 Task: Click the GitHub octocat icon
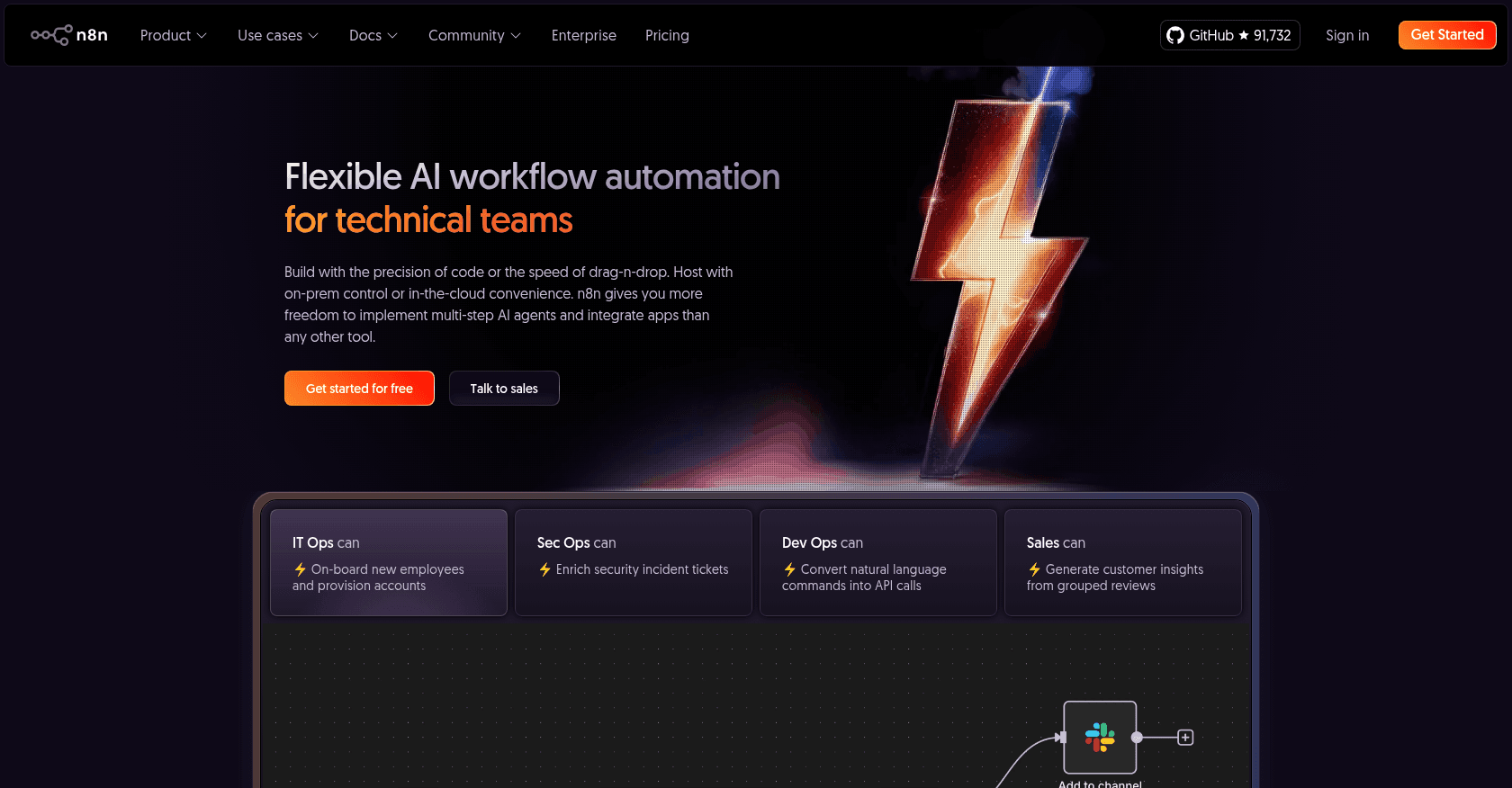[x=1174, y=35]
